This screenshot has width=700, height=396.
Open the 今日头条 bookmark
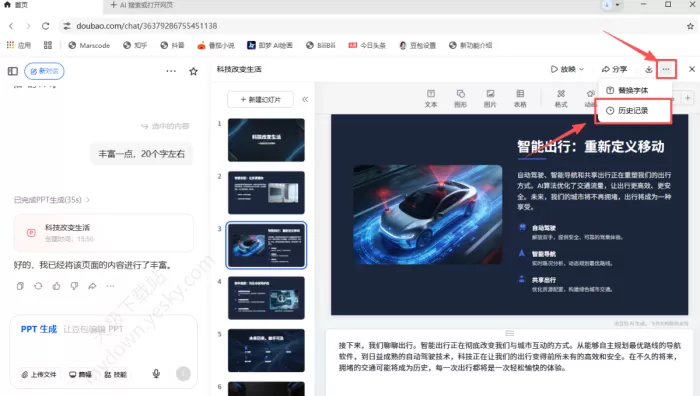pos(367,45)
